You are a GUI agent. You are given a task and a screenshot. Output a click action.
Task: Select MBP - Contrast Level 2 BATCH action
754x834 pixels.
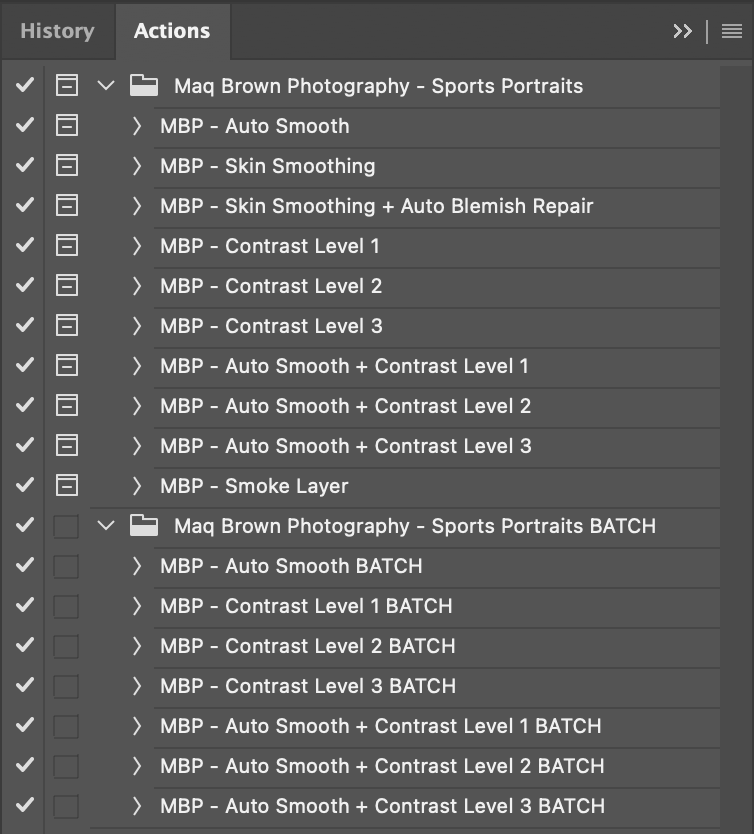click(x=308, y=646)
